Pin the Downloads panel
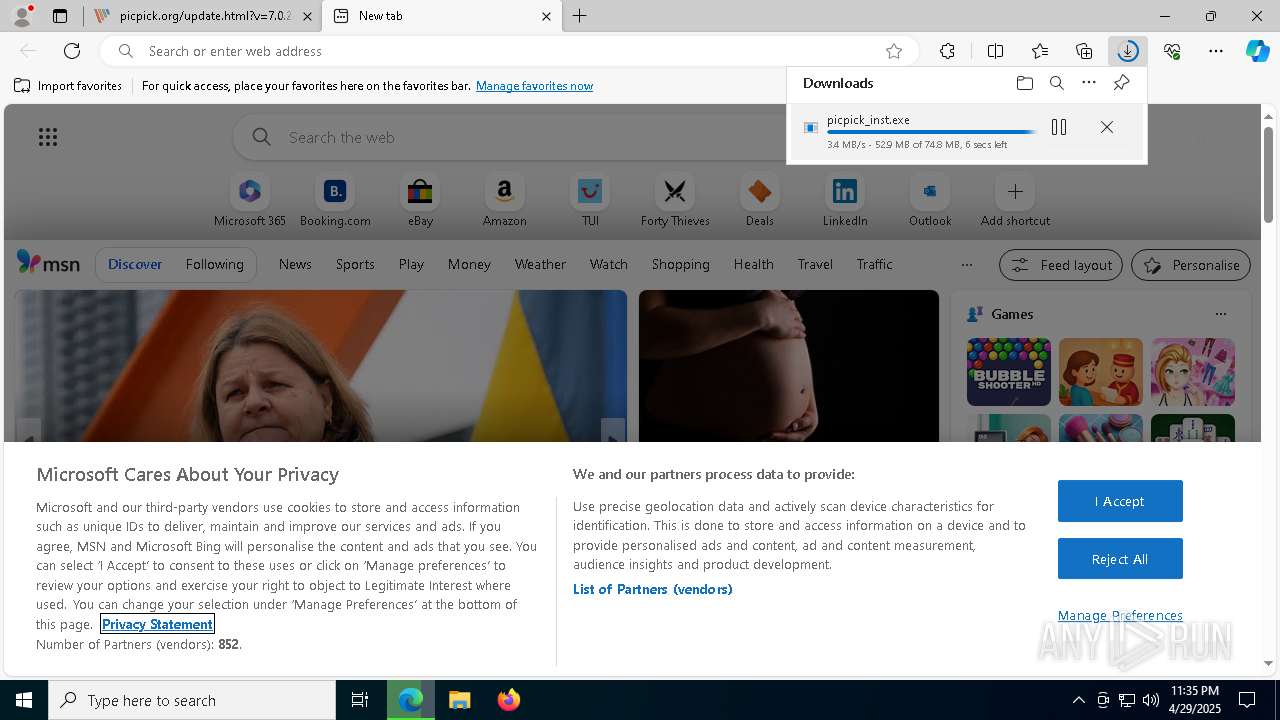 (1121, 83)
